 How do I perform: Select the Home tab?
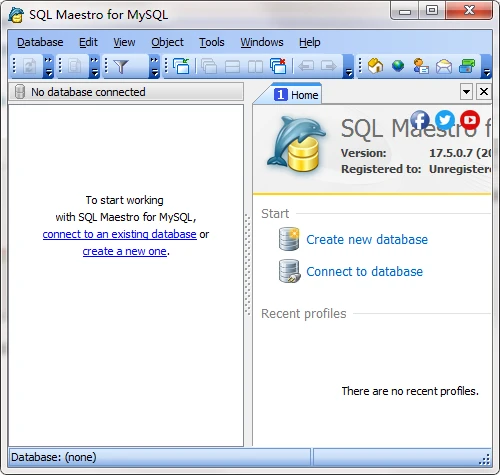[x=296, y=95]
